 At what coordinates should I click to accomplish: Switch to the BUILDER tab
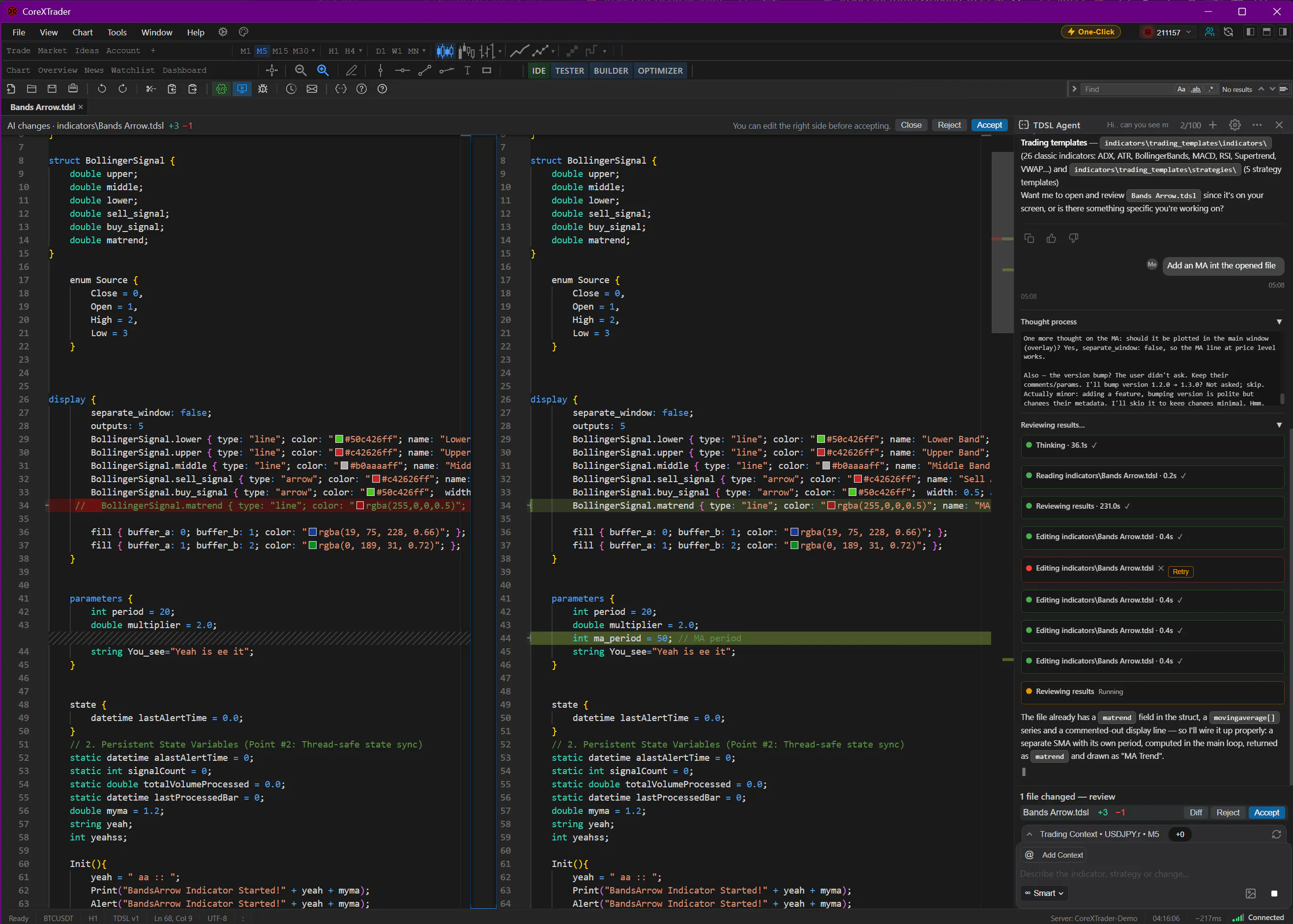pyautogui.click(x=611, y=71)
